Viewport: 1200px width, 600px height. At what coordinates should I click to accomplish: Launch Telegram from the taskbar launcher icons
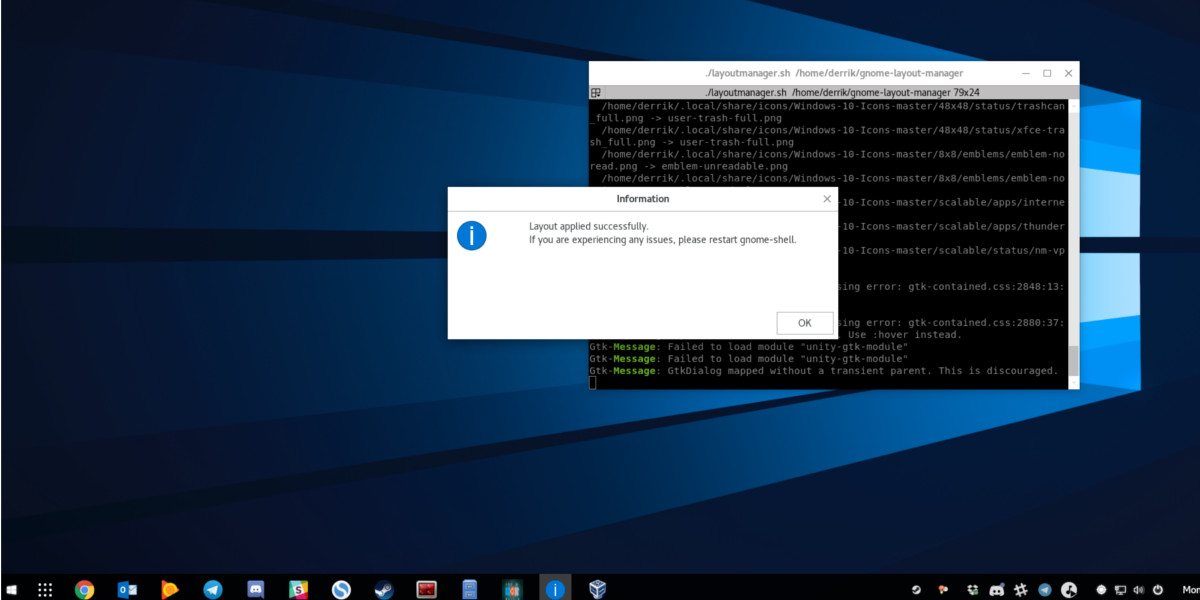click(x=213, y=590)
